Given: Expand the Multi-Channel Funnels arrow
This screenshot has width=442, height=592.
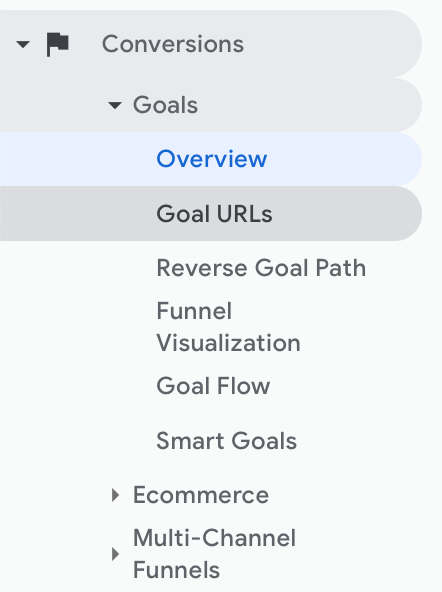Looking at the screenshot, I should point(116,554).
